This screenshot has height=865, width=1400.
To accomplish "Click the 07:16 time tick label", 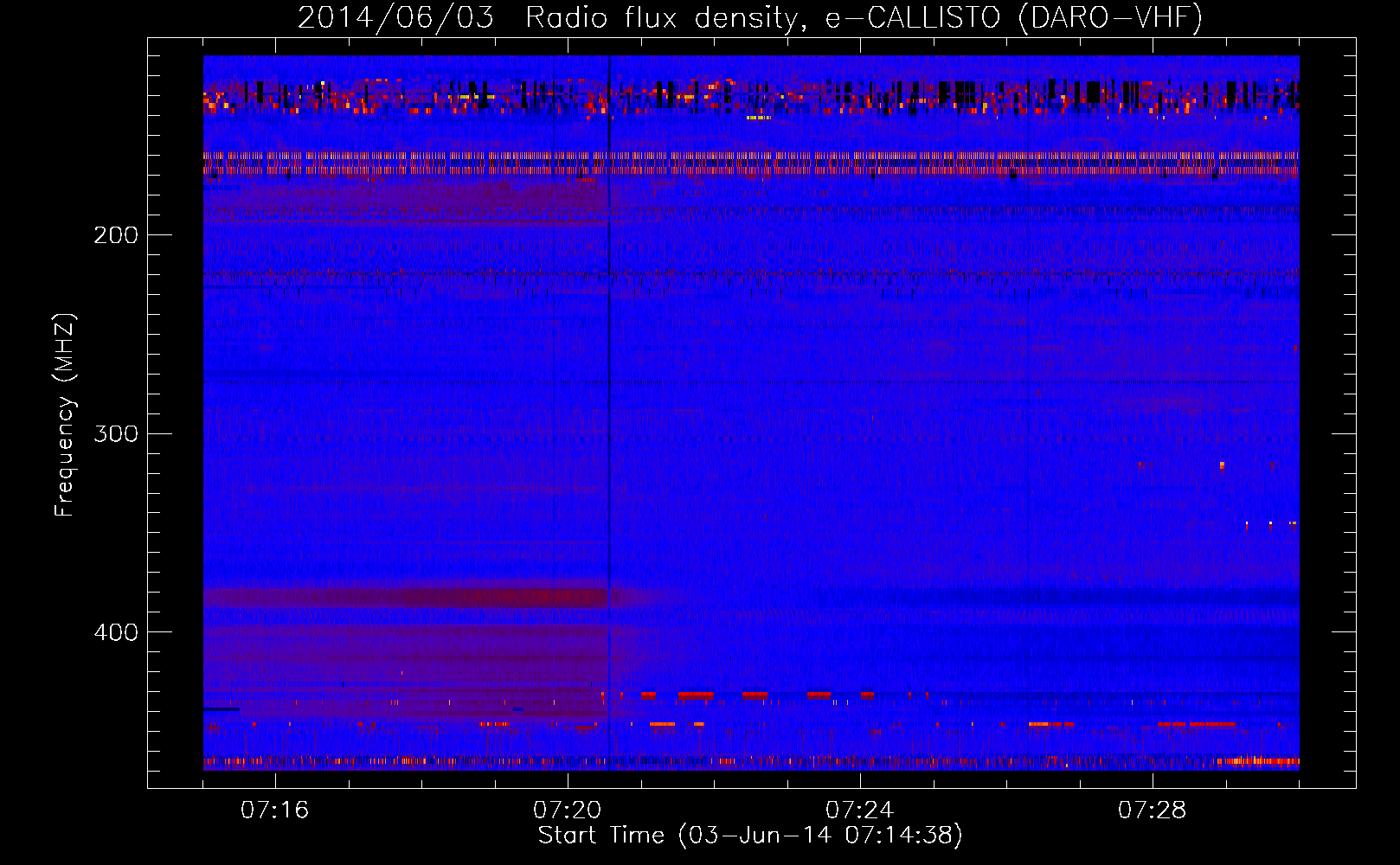I will (x=275, y=811).
